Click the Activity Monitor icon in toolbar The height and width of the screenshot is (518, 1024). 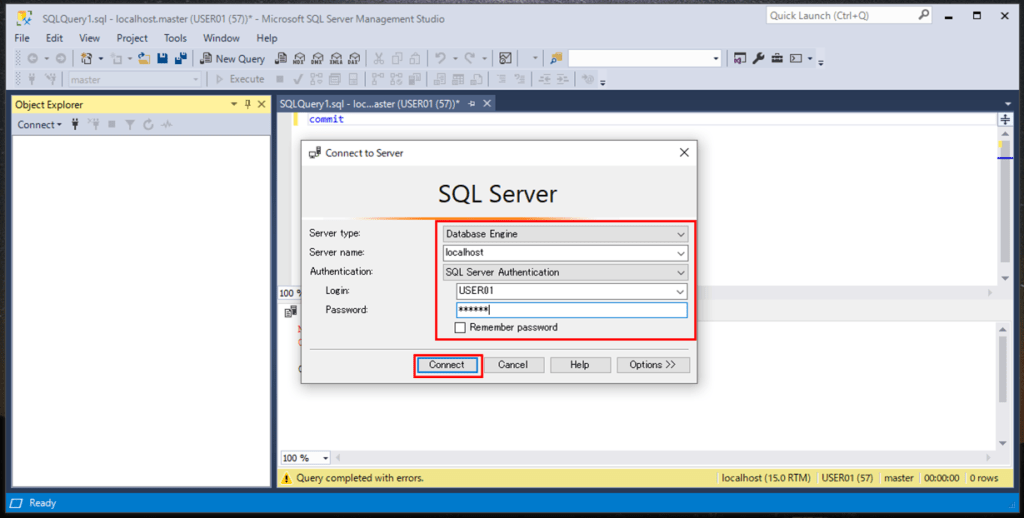(x=505, y=59)
